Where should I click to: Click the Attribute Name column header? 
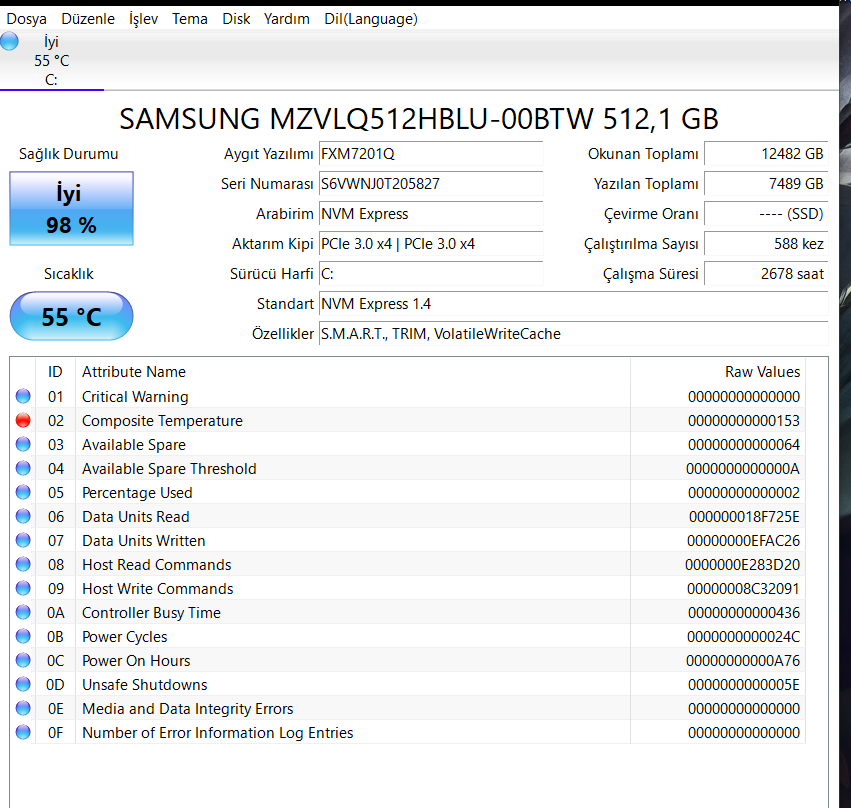[353, 372]
